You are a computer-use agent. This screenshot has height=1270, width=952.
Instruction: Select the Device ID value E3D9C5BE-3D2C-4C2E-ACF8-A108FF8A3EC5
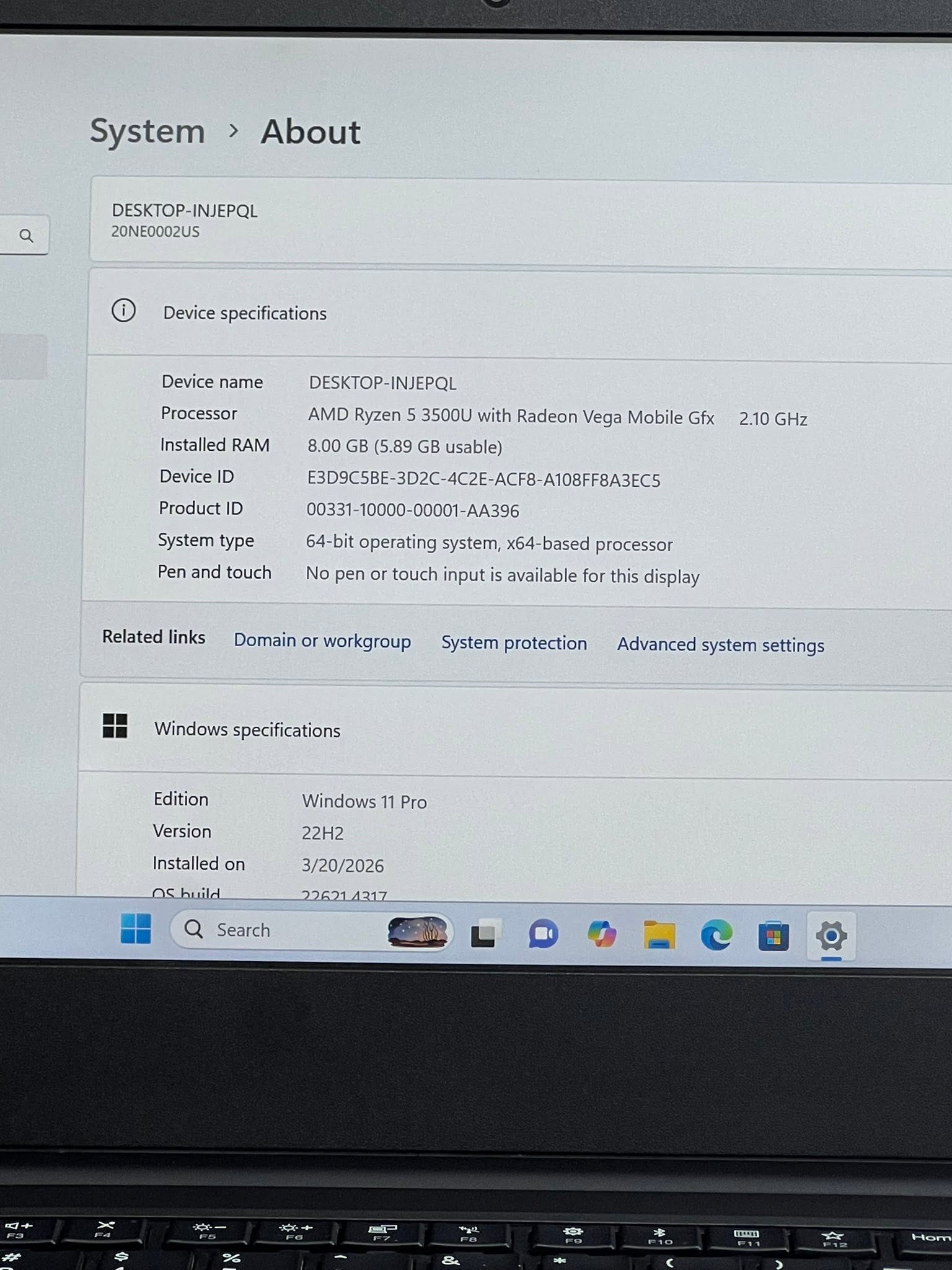pos(483,479)
